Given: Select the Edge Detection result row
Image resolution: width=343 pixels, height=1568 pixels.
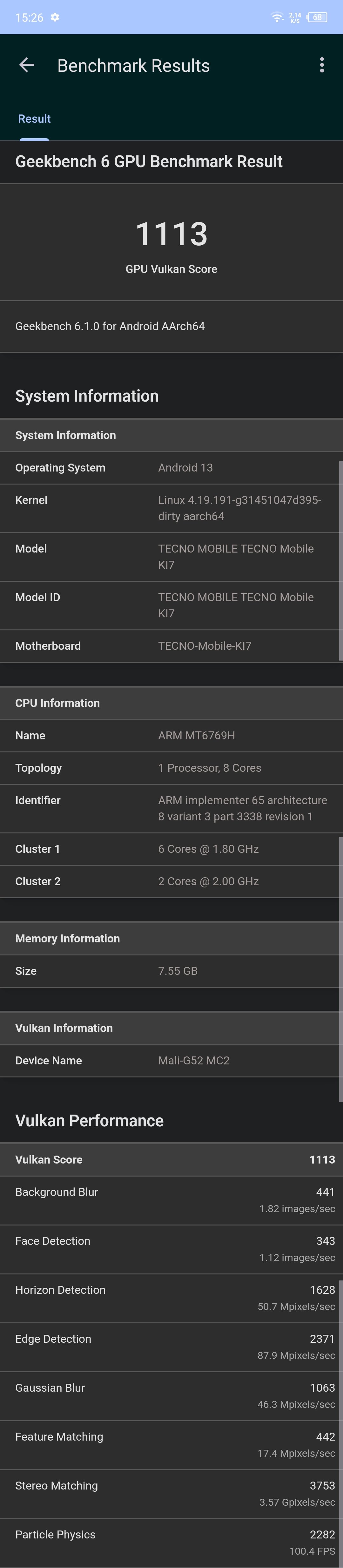Looking at the screenshot, I should (171, 1347).
